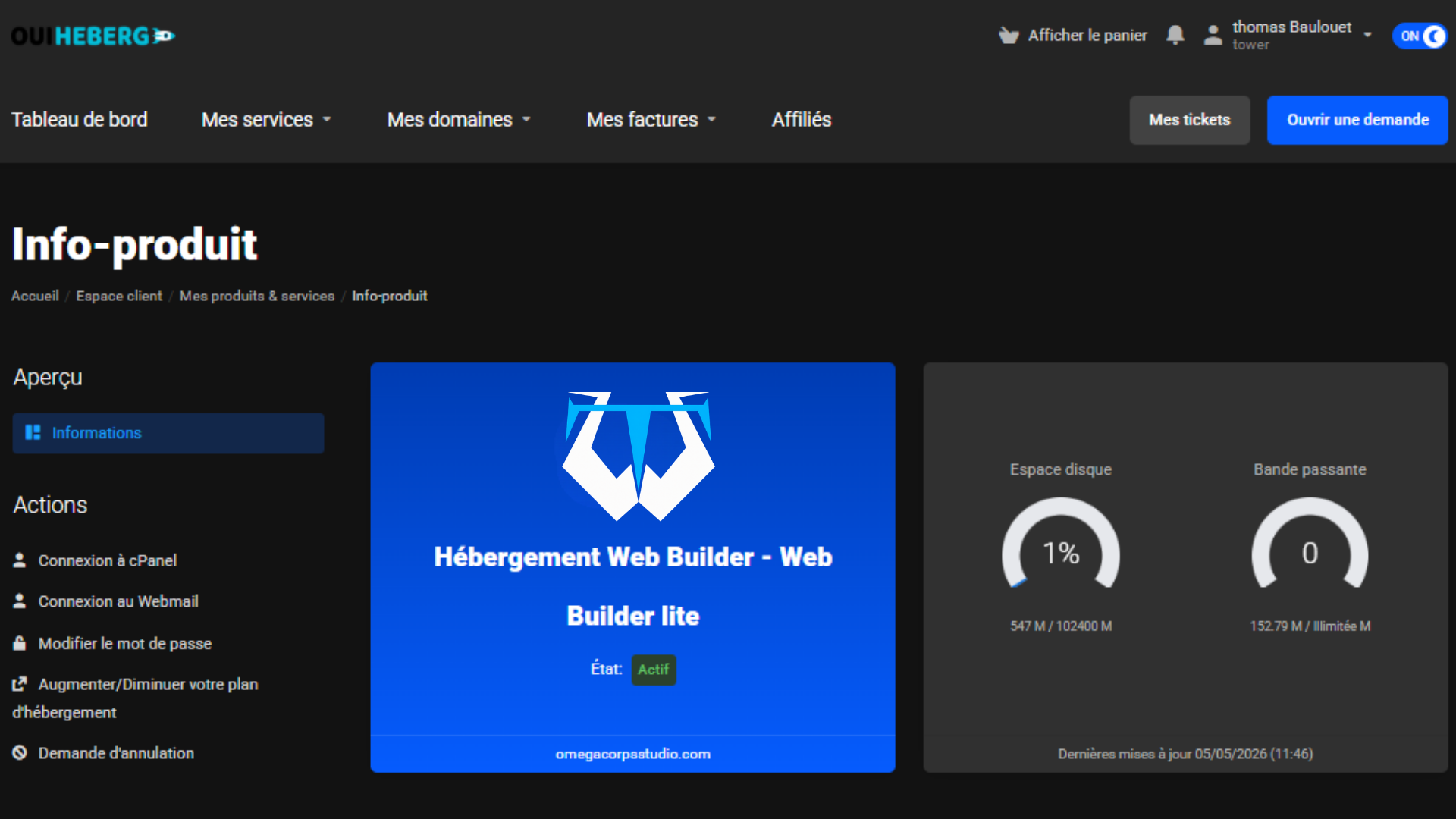This screenshot has height=819, width=1456.
Task: Click Afficher le panier link
Action: [x=1087, y=36]
